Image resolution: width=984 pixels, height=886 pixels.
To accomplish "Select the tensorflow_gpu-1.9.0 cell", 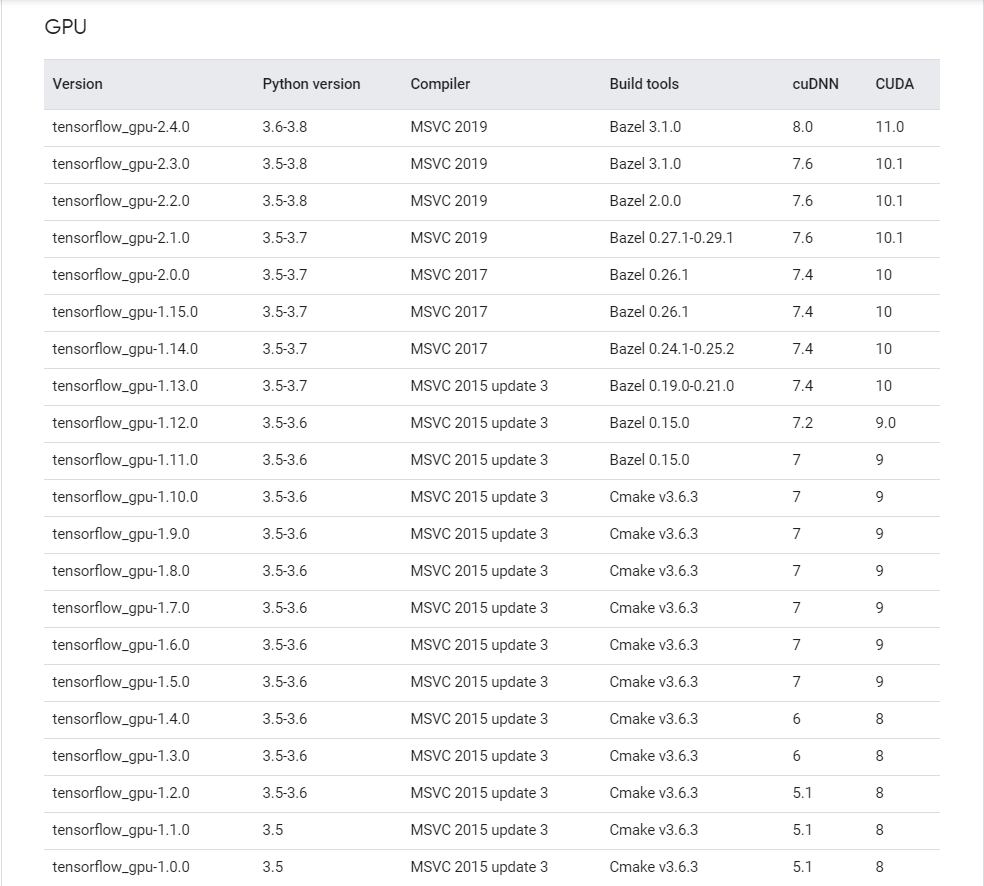I will coord(121,535).
